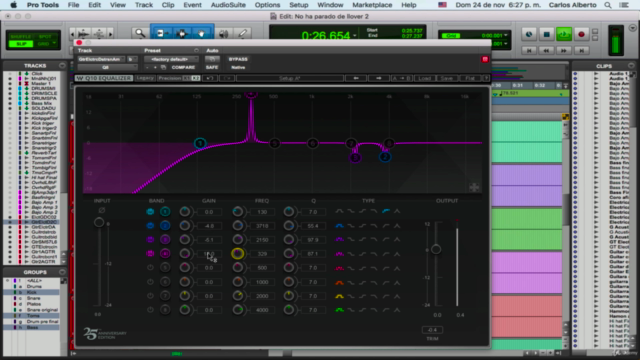Click the green Play transport button

point(564,34)
